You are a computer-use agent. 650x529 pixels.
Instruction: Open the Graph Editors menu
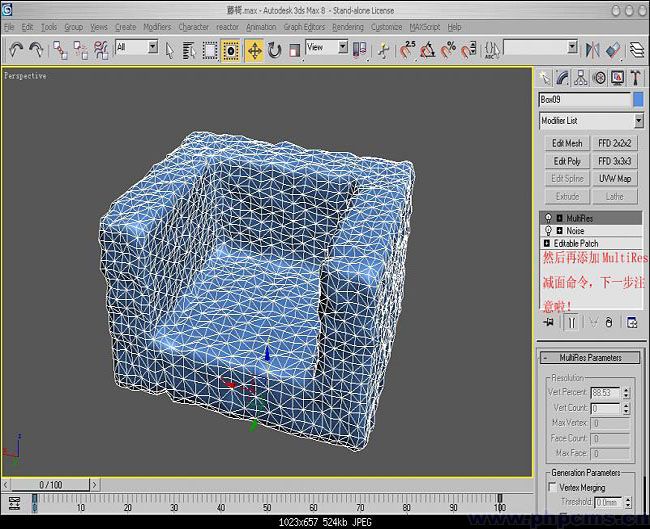(304, 27)
